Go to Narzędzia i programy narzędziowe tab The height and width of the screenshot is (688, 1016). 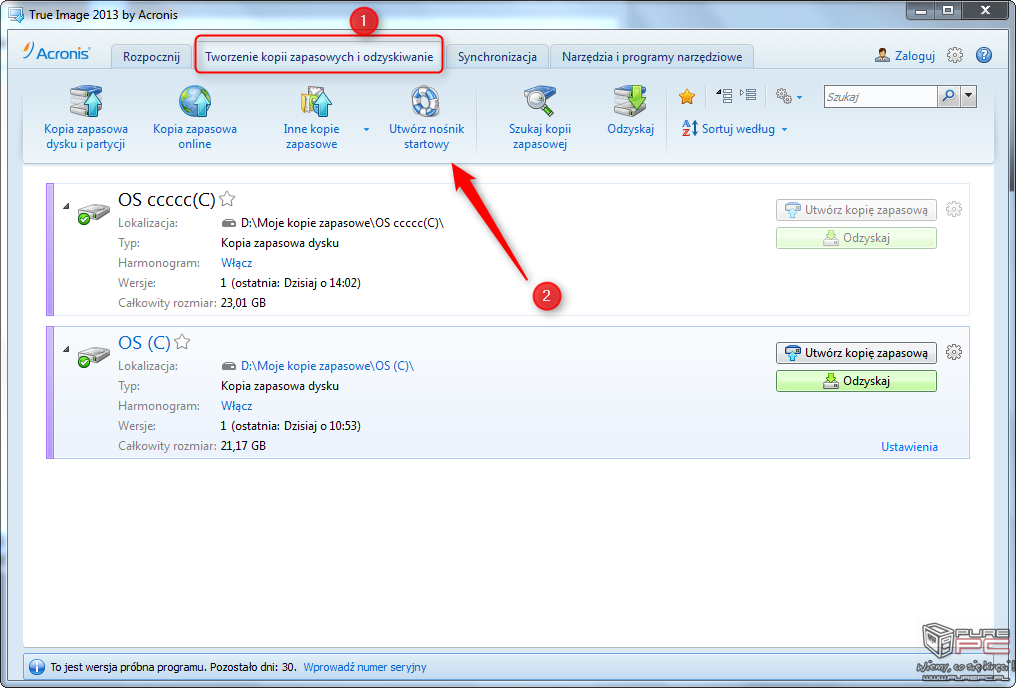(652, 56)
